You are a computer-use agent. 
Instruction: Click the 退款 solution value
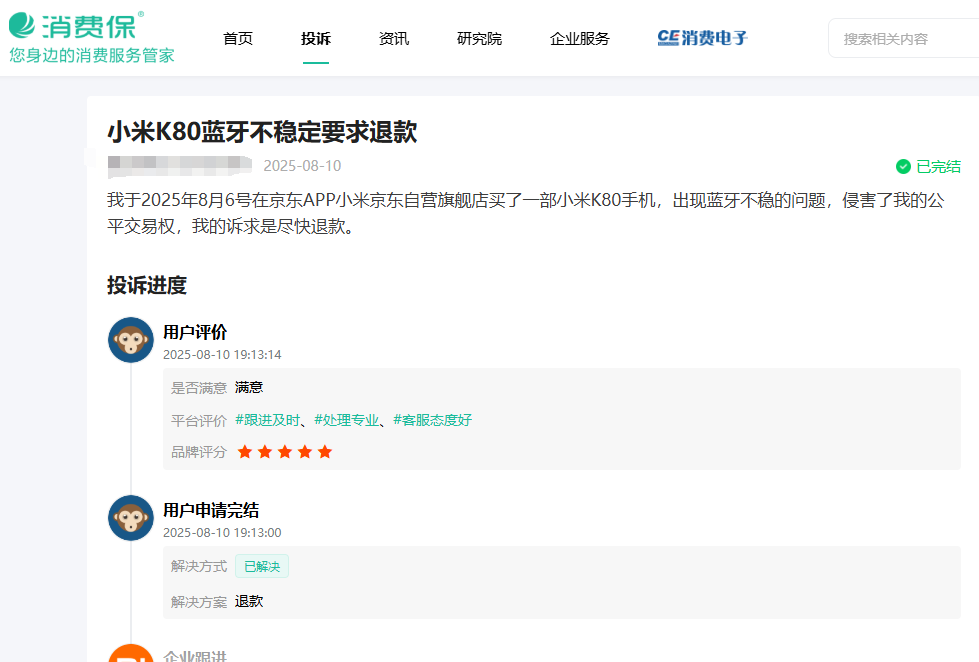249,601
